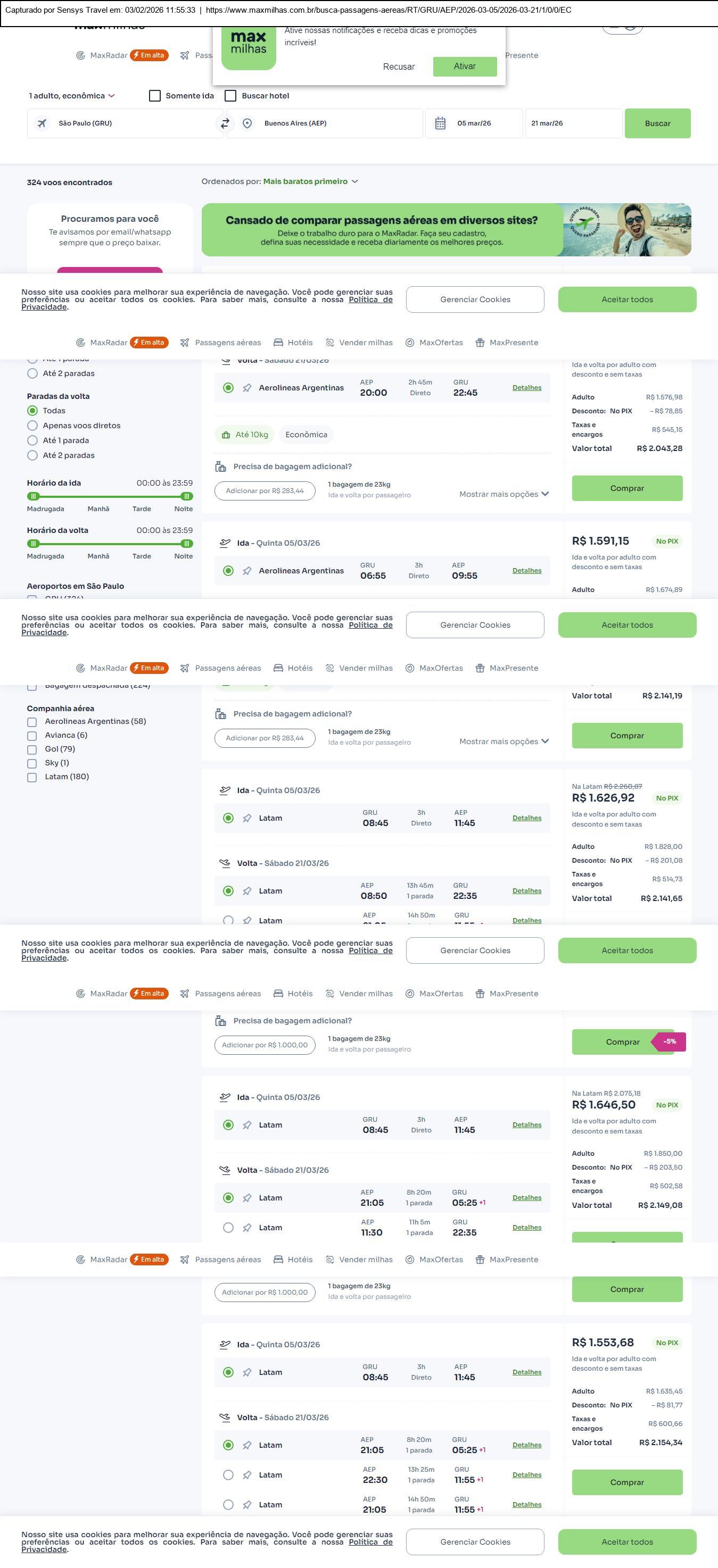Click the location pin icon in destination field
718x1568 pixels.
point(247,123)
